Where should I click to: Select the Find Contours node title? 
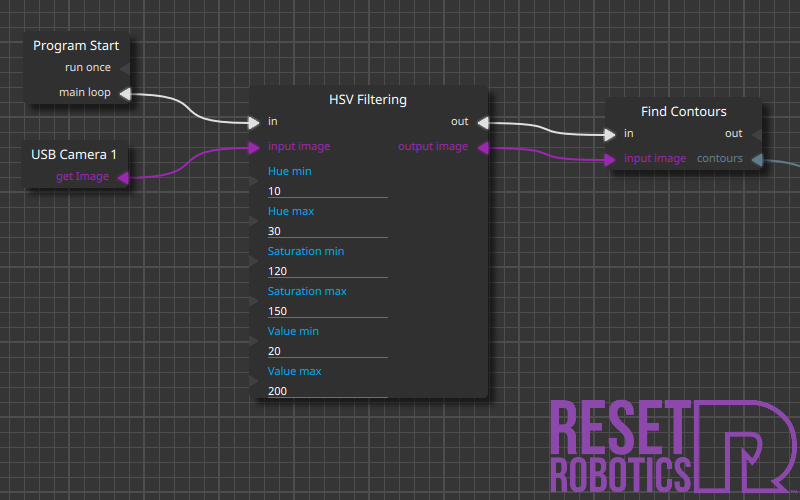(684, 112)
